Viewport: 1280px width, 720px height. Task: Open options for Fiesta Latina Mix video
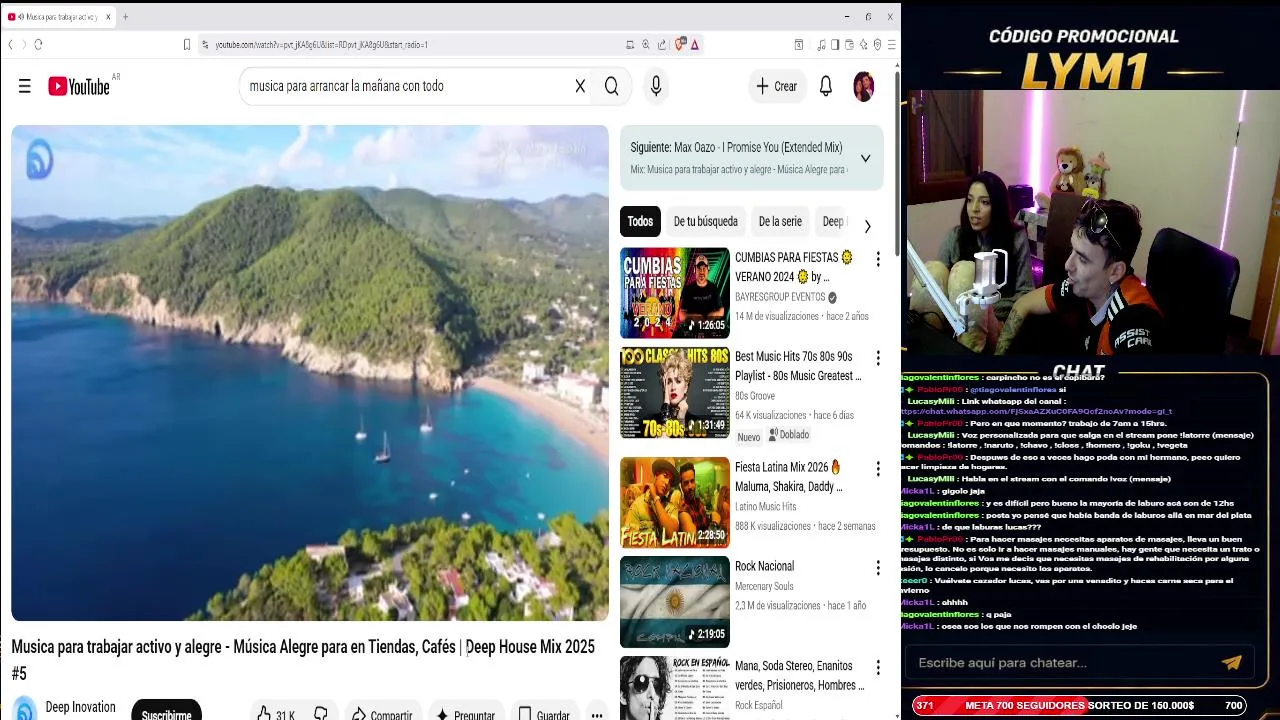(878, 469)
